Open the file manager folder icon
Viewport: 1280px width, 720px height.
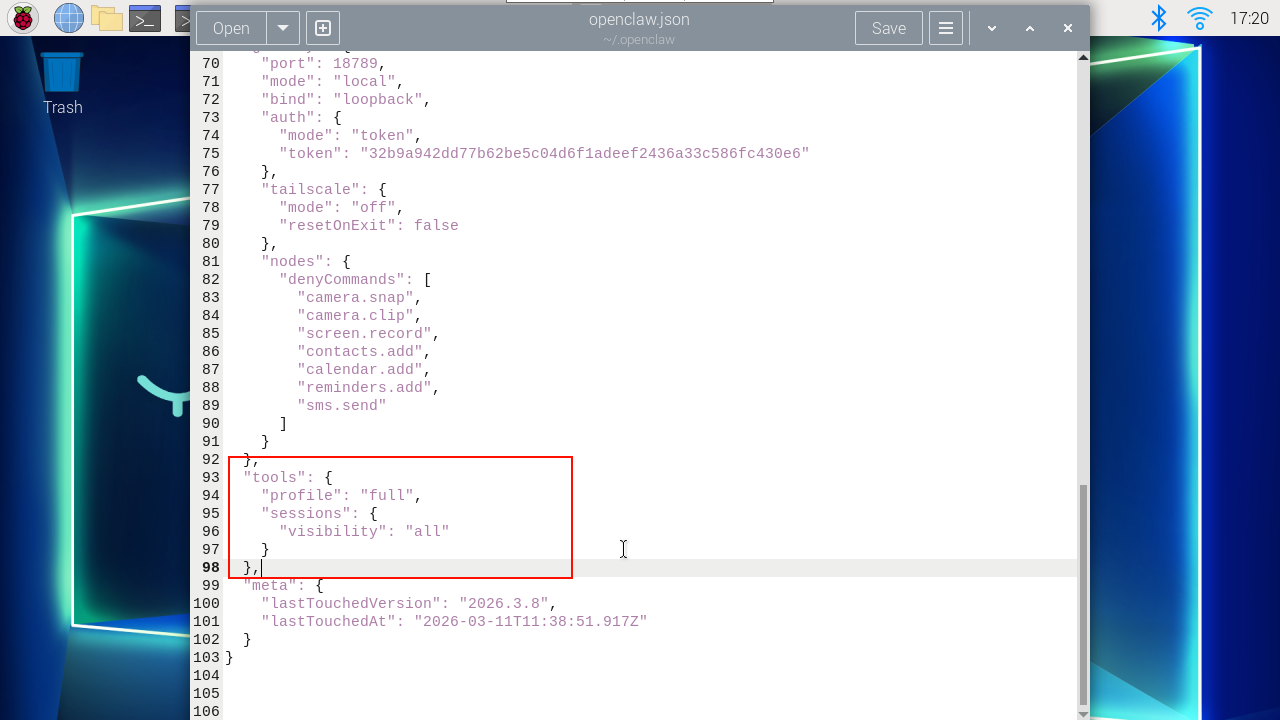[x=106, y=17]
